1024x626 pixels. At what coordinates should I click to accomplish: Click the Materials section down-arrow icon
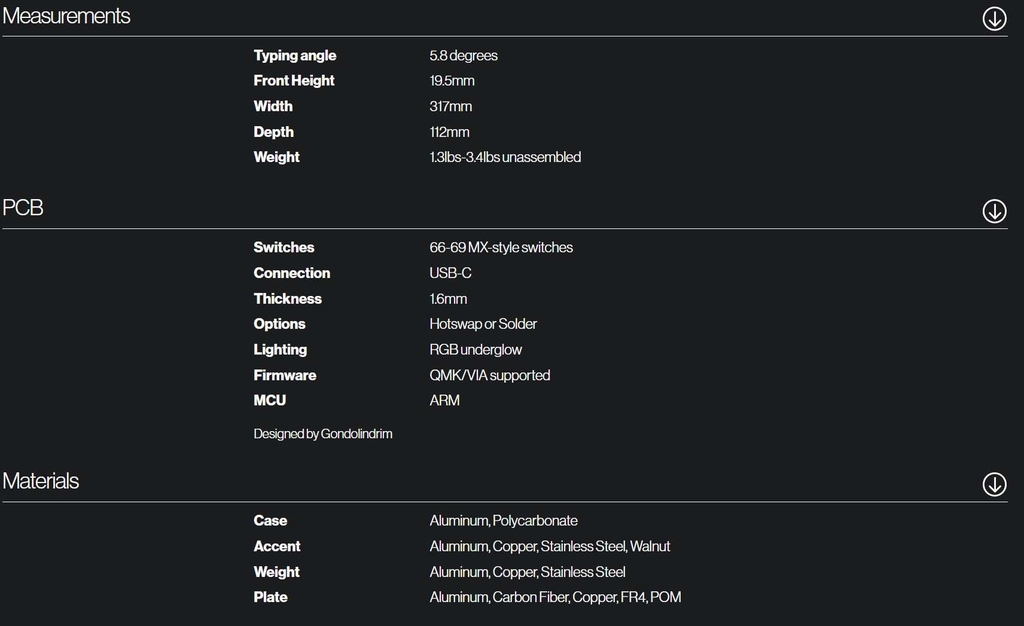coord(994,484)
